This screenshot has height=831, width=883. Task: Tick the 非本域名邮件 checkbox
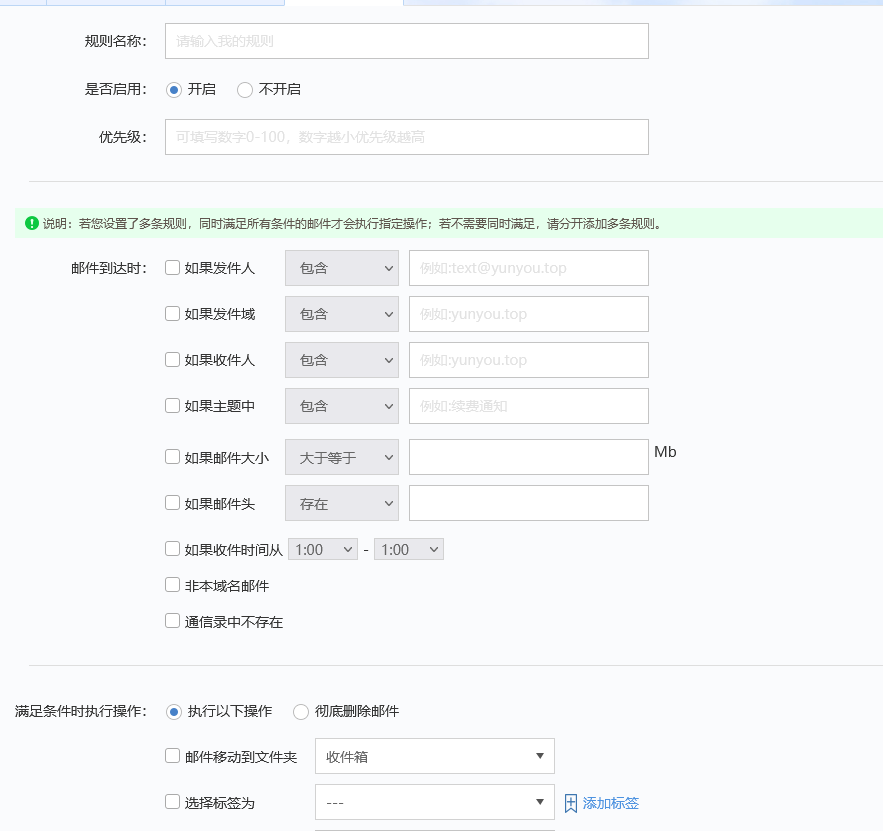tap(172, 585)
